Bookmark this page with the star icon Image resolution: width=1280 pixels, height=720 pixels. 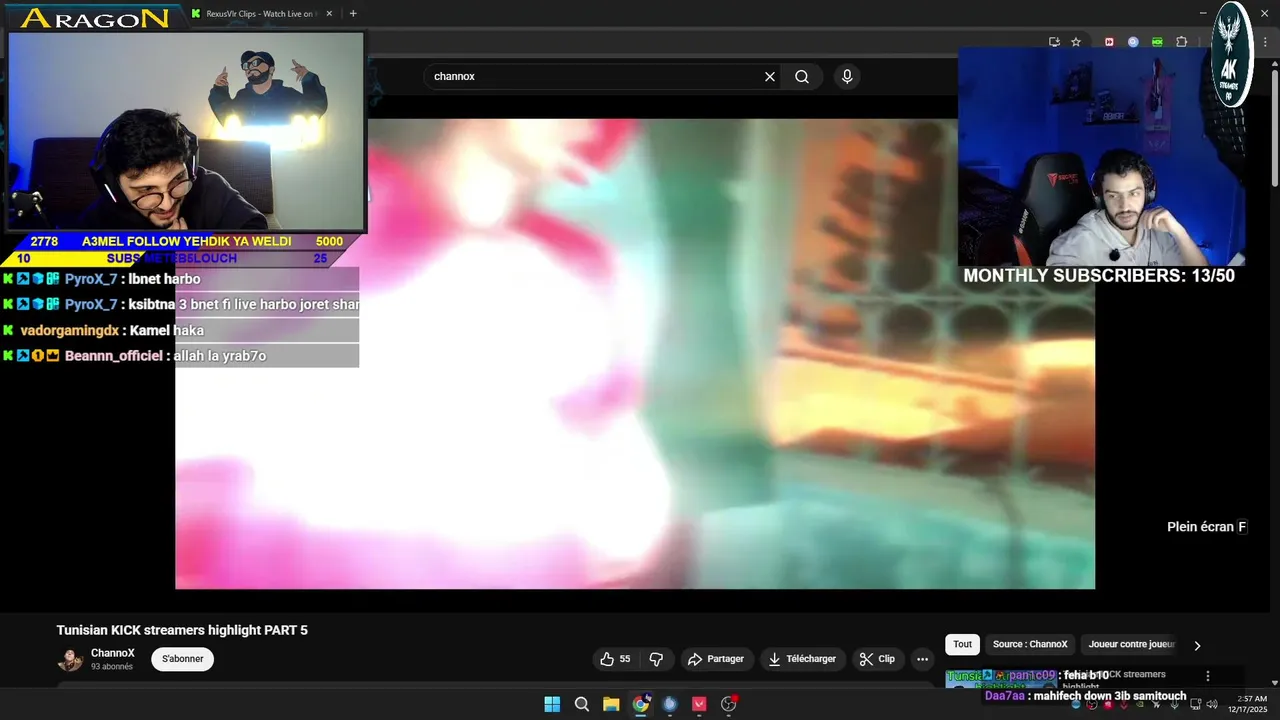[x=1076, y=42]
